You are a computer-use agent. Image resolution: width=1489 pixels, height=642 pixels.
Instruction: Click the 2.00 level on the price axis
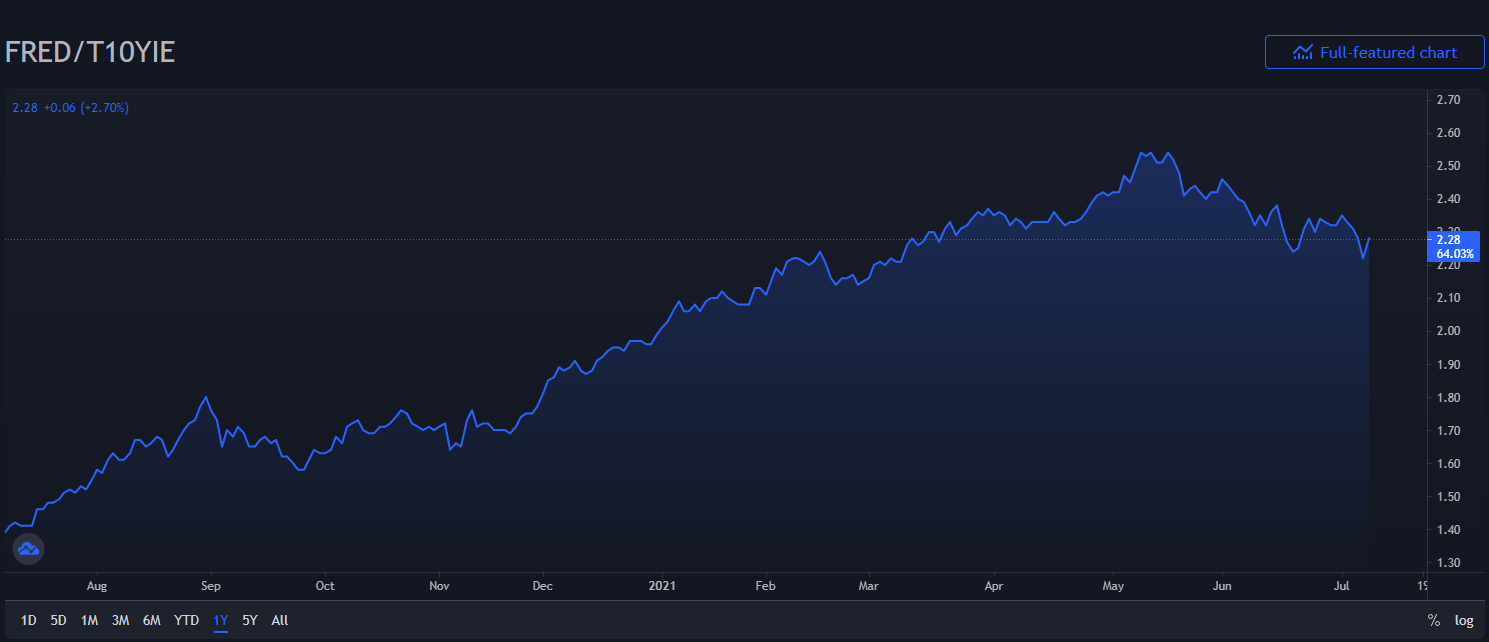tap(1448, 331)
